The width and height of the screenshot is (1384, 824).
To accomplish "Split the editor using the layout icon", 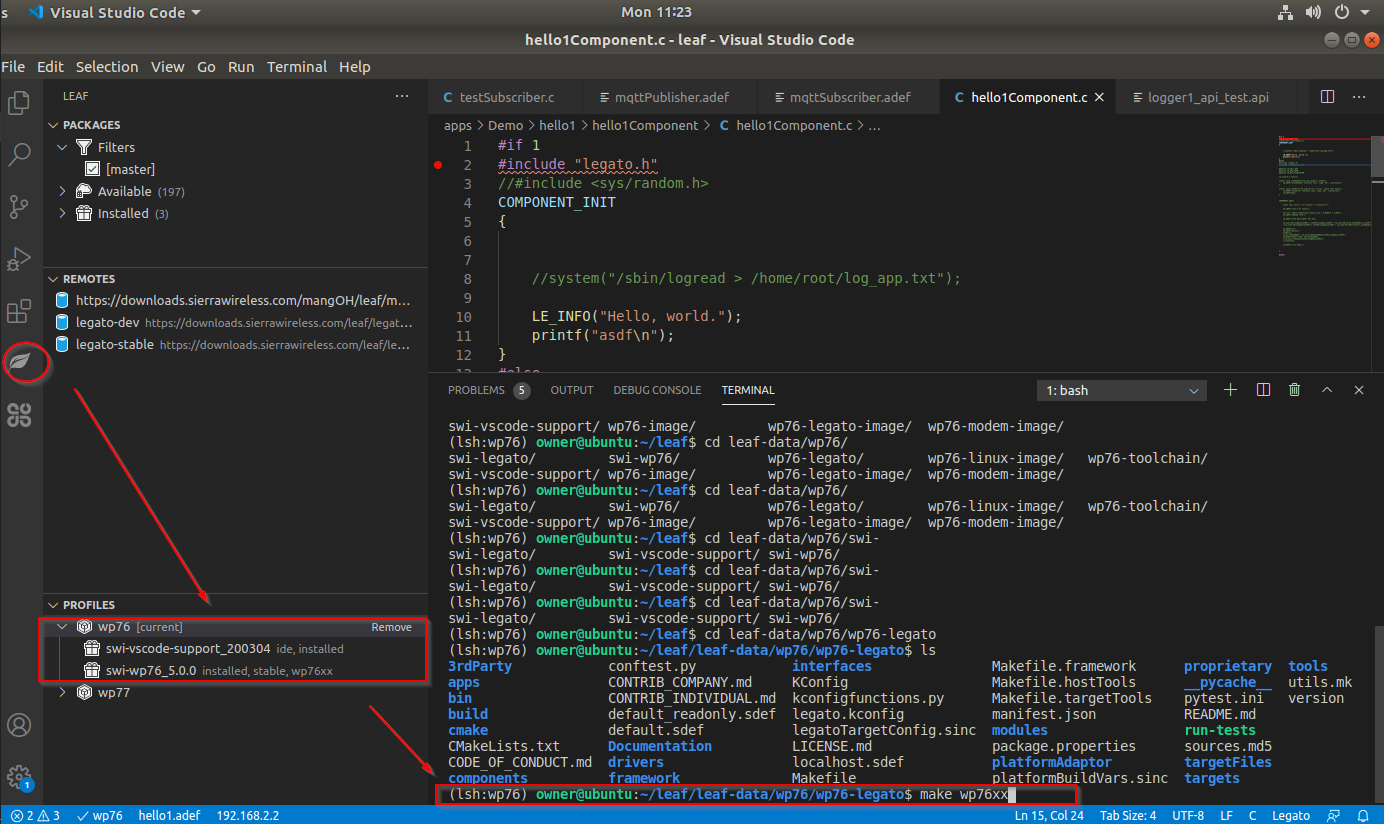I will (x=1327, y=97).
